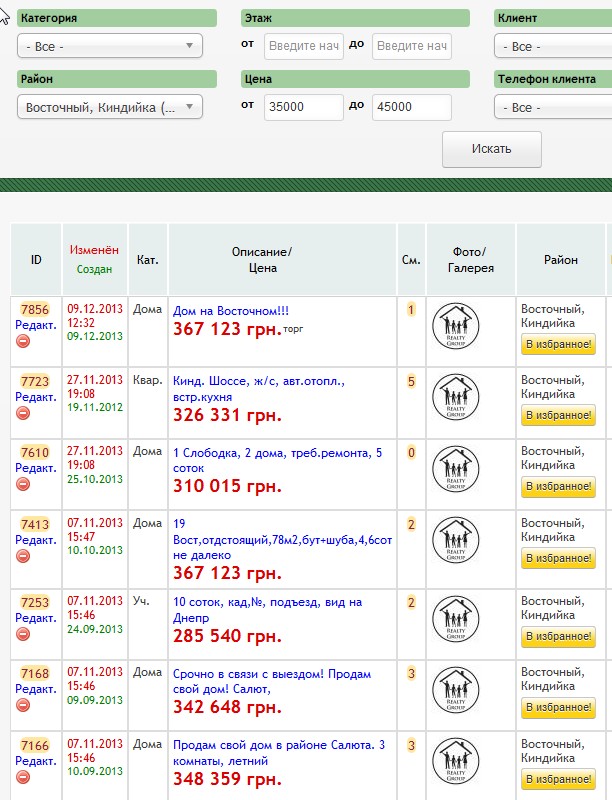The width and height of the screenshot is (612, 800).
Task: Click red minus icon for listing 7168
Action: pos(23,705)
